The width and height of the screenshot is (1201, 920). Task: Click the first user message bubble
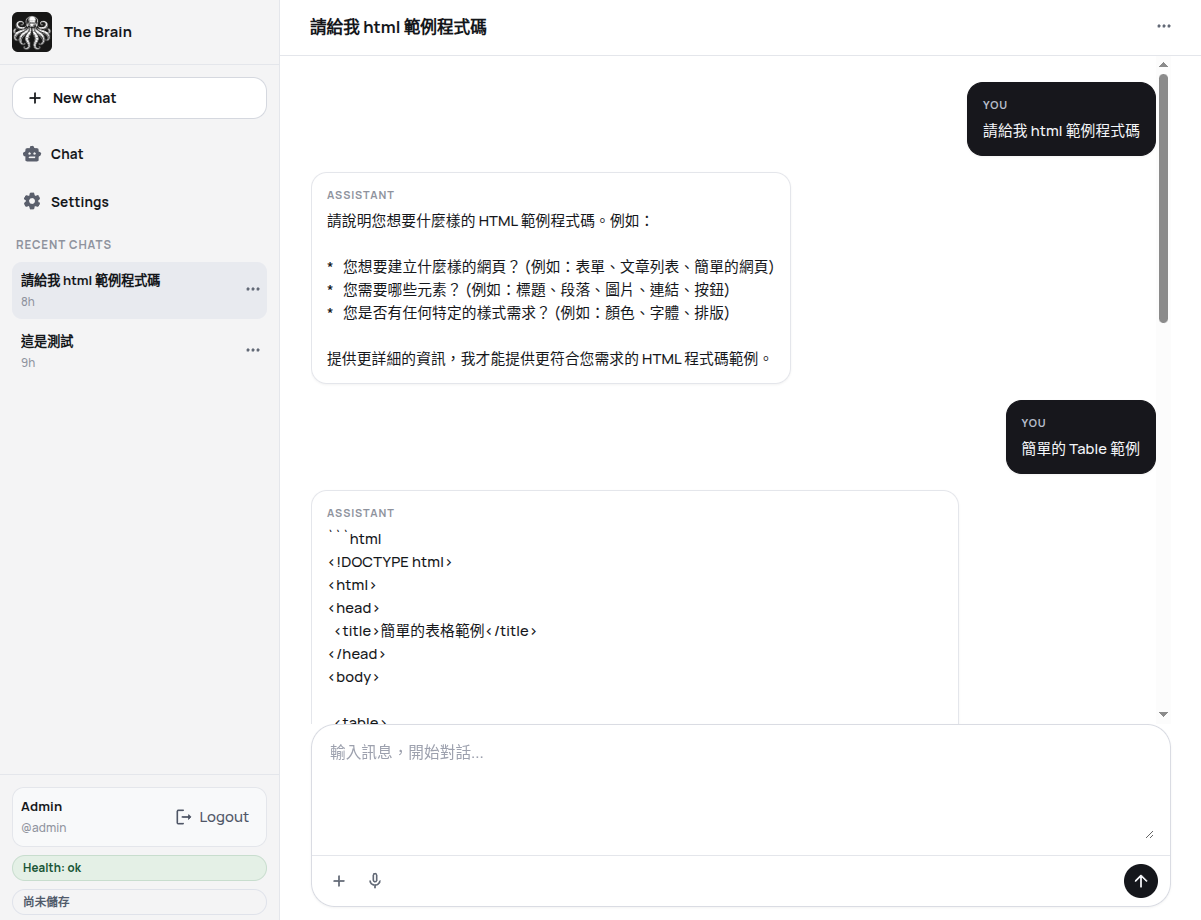[x=1061, y=119]
